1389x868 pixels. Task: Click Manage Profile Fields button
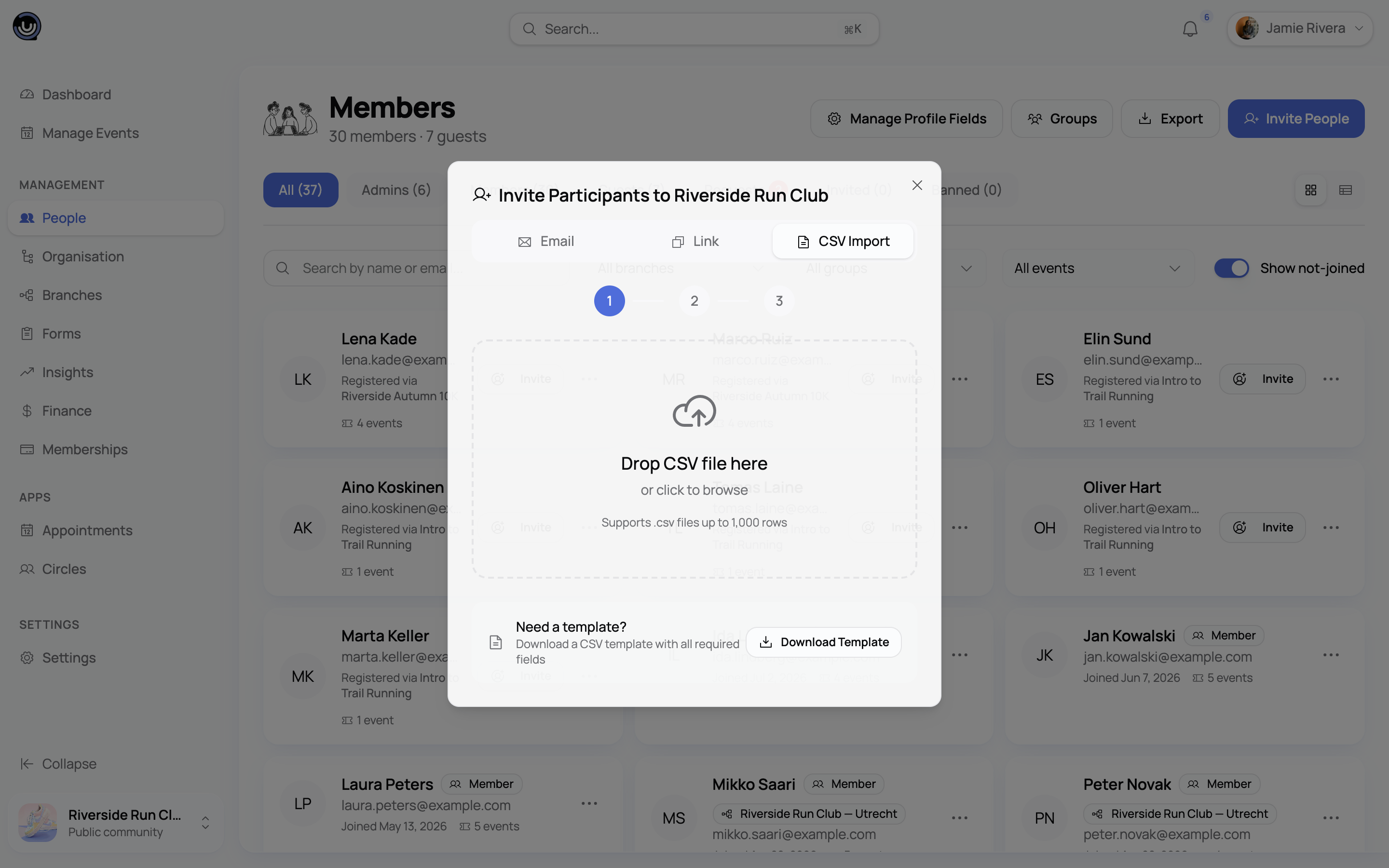click(x=906, y=119)
